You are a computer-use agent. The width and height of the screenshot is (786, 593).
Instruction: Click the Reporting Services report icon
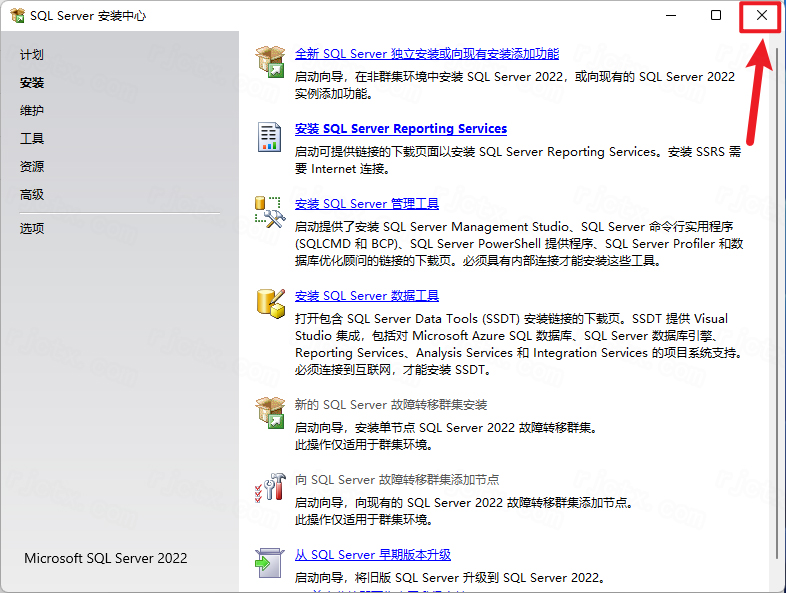coord(269,137)
